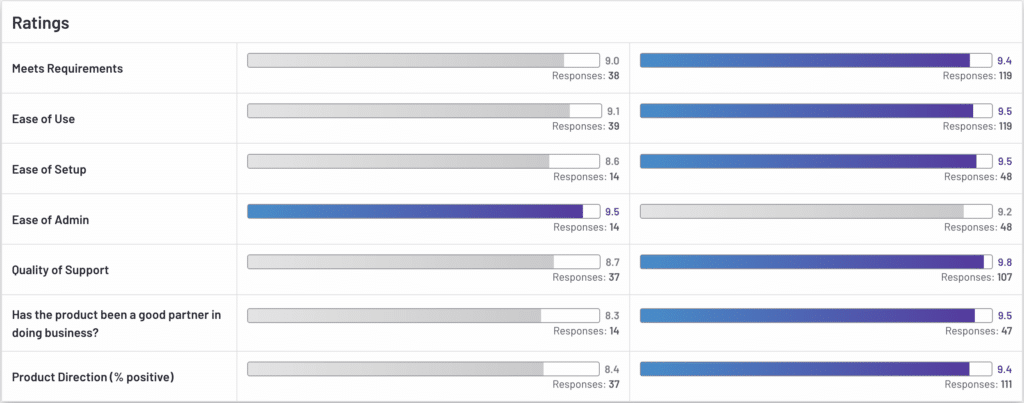1024x403 pixels.
Task: Select Product Direction (% positive) label
Action: 92,376
